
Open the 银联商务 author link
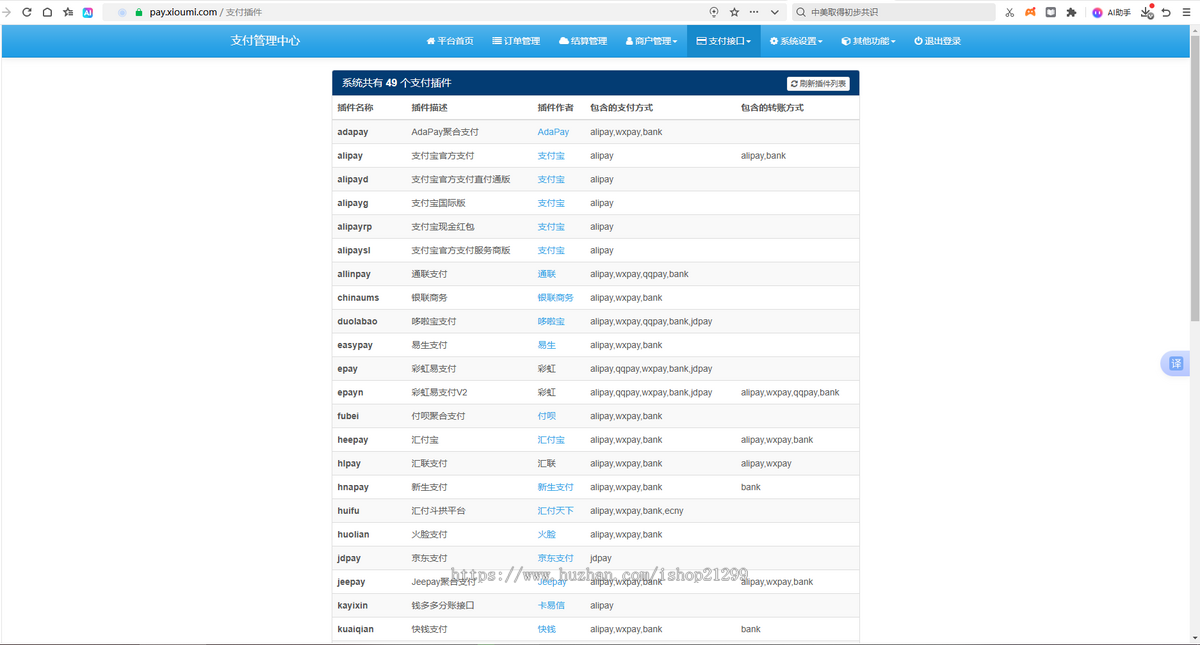coord(556,298)
